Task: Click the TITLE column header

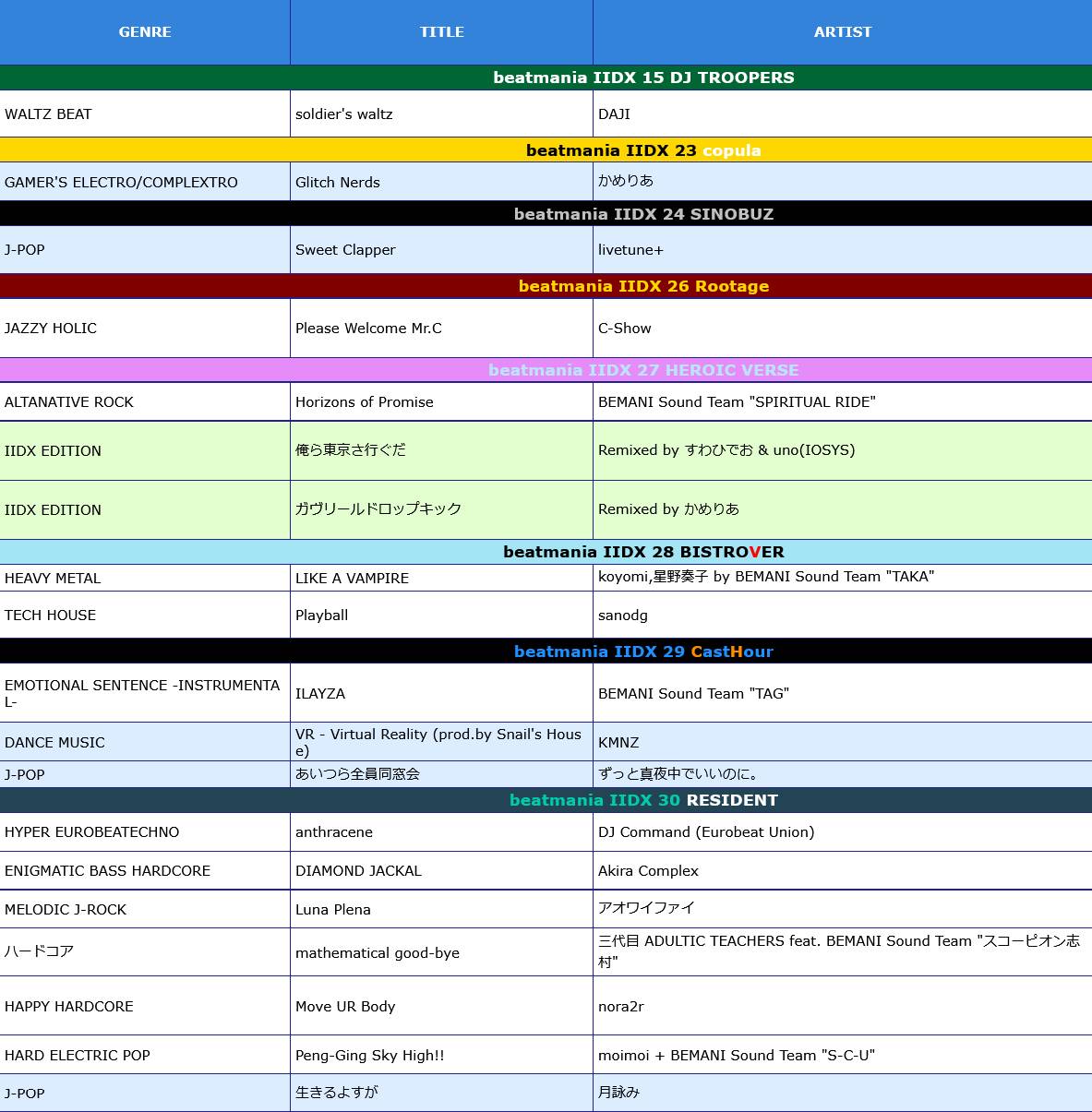Action: pyautogui.click(x=441, y=32)
